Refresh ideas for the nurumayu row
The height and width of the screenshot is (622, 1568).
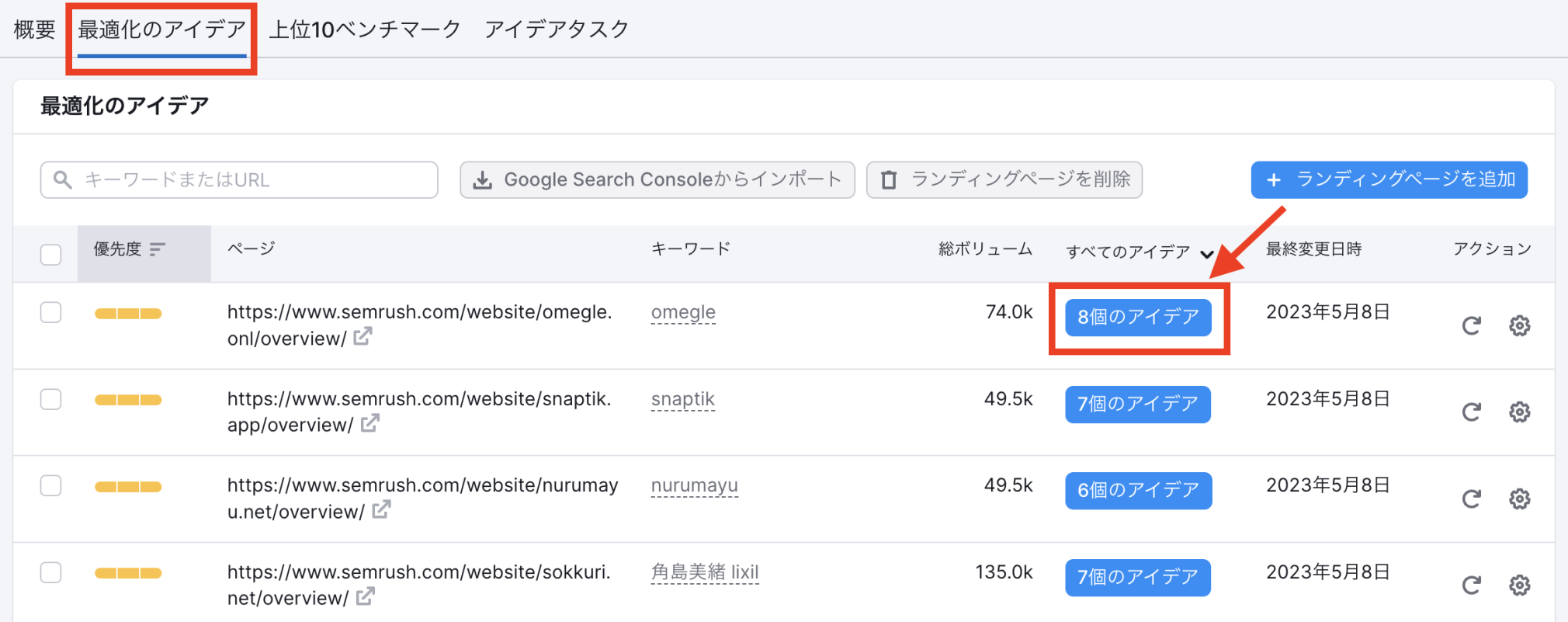coord(1472,499)
